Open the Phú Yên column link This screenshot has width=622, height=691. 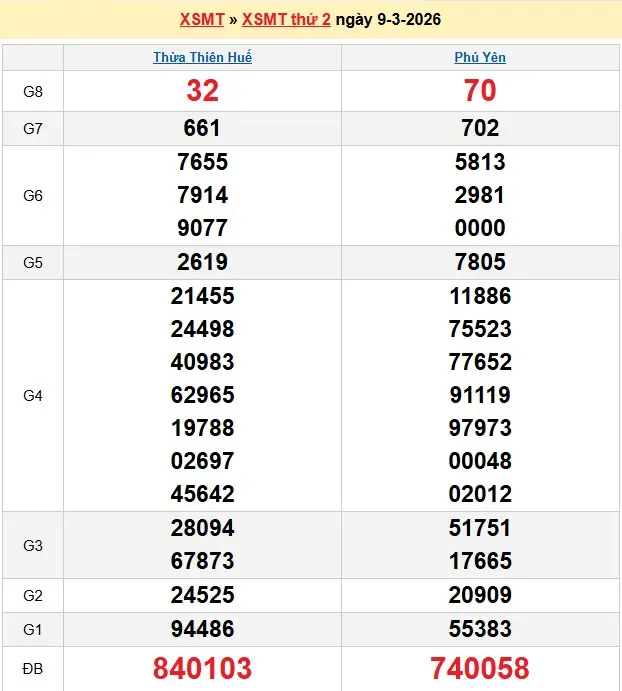tap(480, 58)
